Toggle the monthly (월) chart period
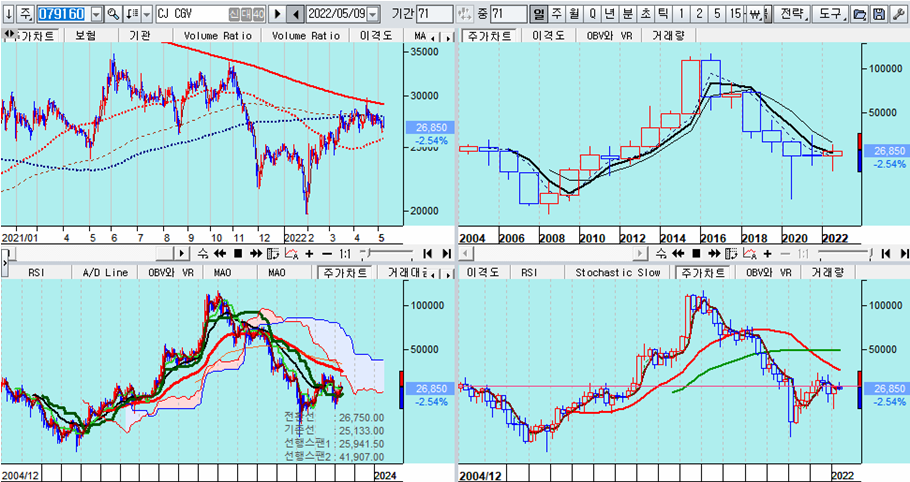The height and width of the screenshot is (482, 910). (574, 15)
